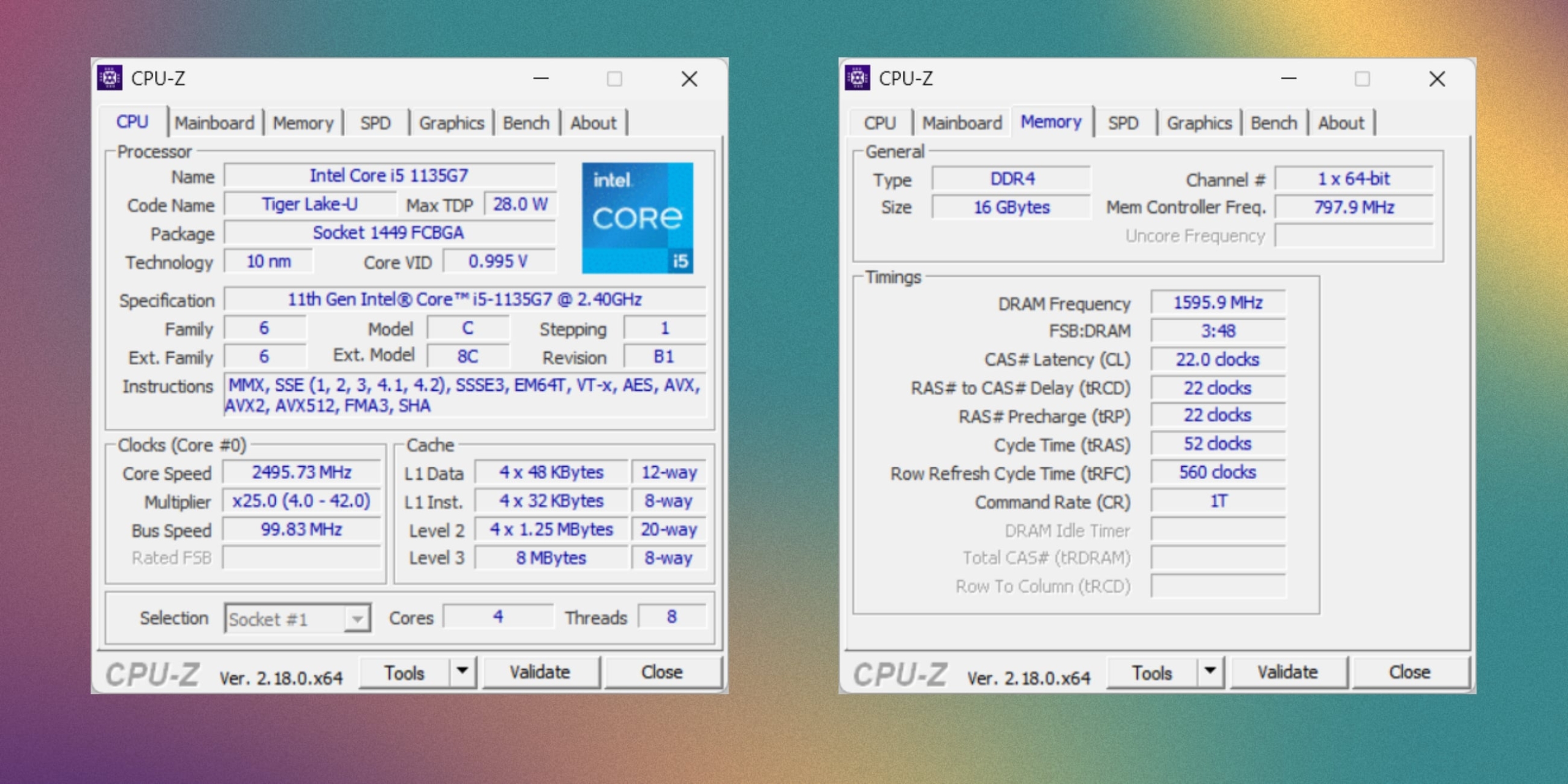Select the Instructions text field
This screenshot has height=784, width=1568.
[464, 395]
